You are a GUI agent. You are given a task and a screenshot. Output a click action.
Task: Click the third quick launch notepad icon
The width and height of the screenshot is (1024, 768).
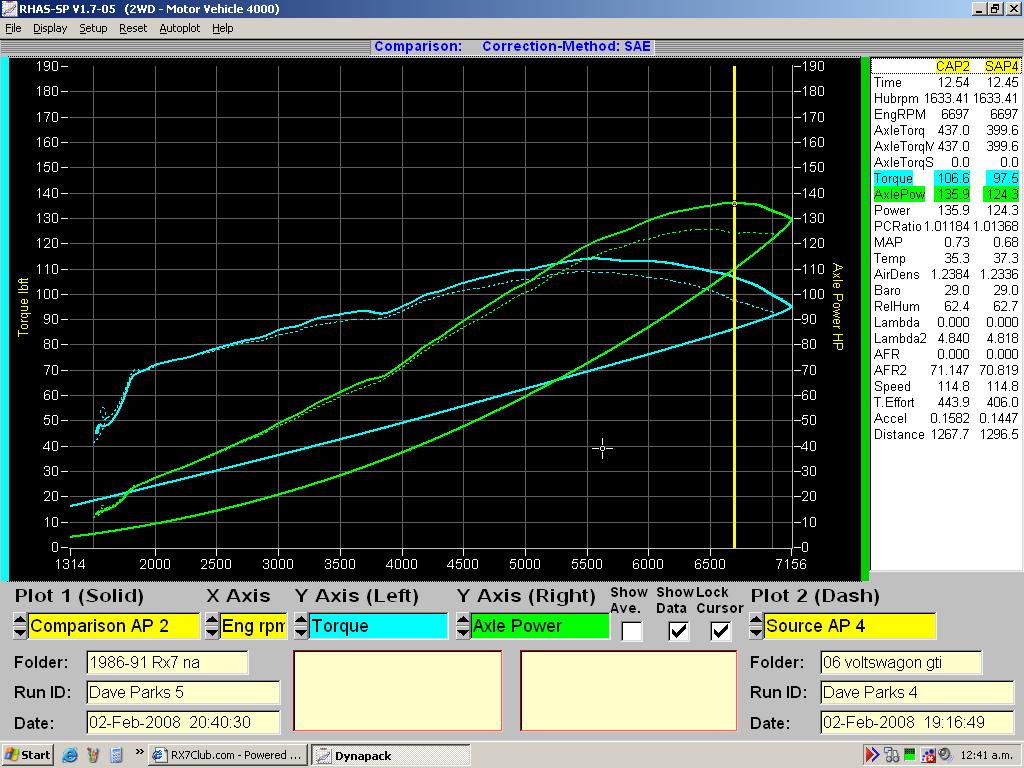pyautogui.click(x=116, y=756)
